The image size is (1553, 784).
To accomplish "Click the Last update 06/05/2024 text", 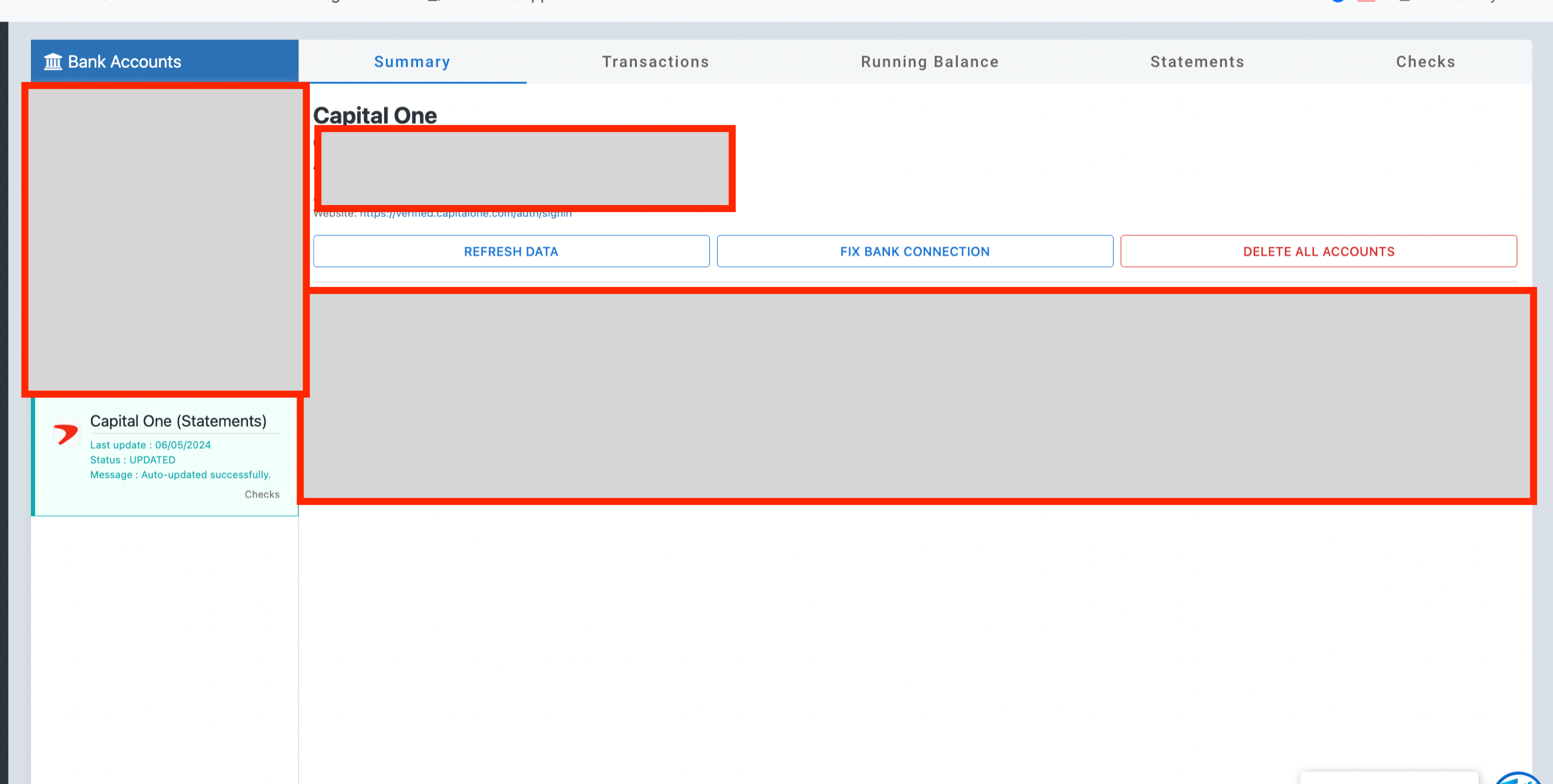I will point(150,444).
